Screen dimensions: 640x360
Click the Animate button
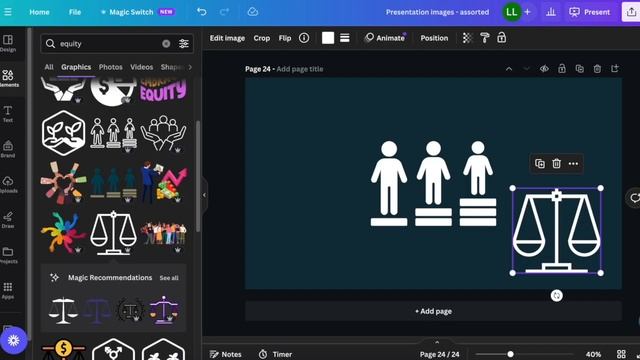pos(385,38)
